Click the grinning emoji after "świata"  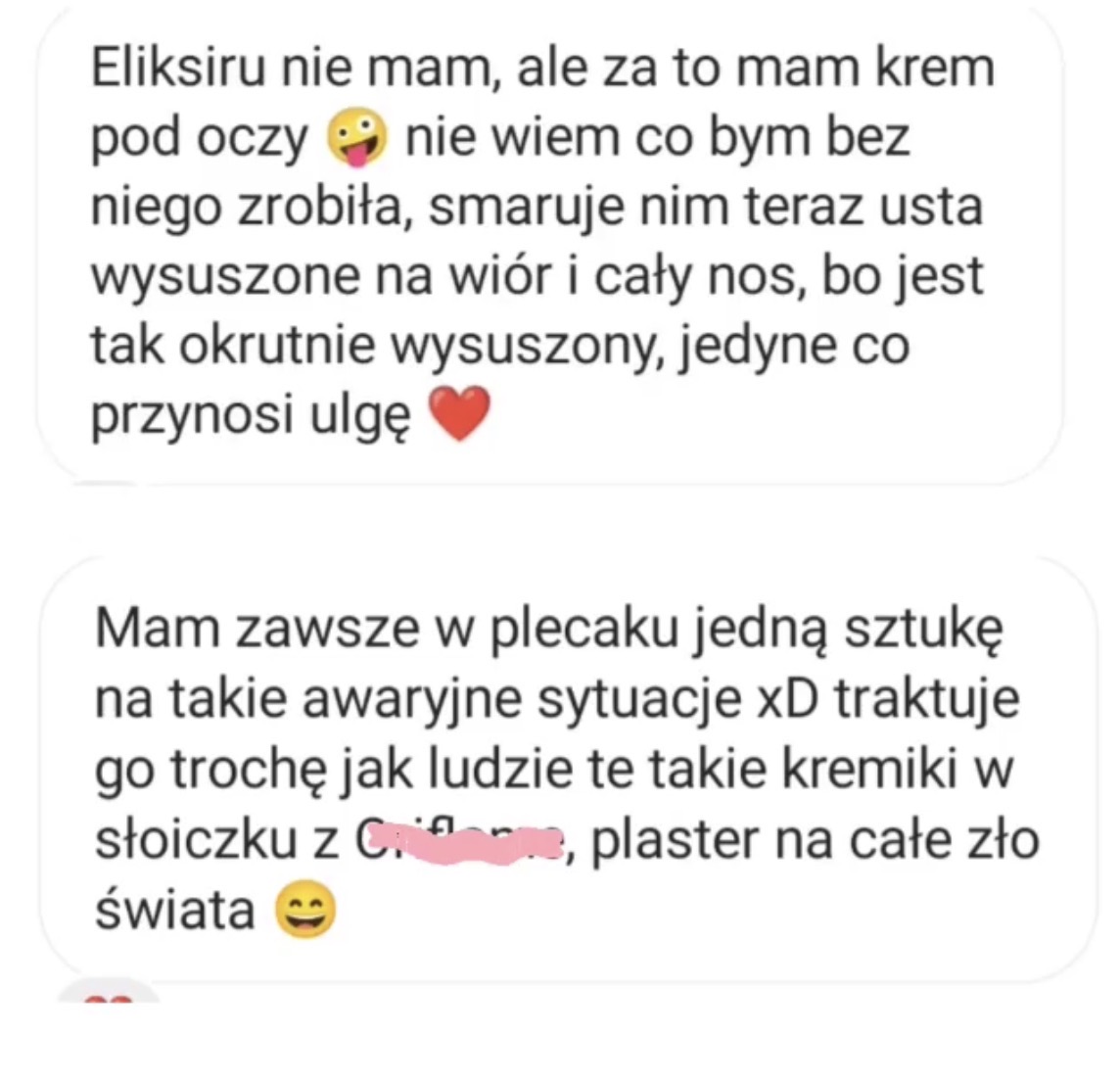coord(305,910)
